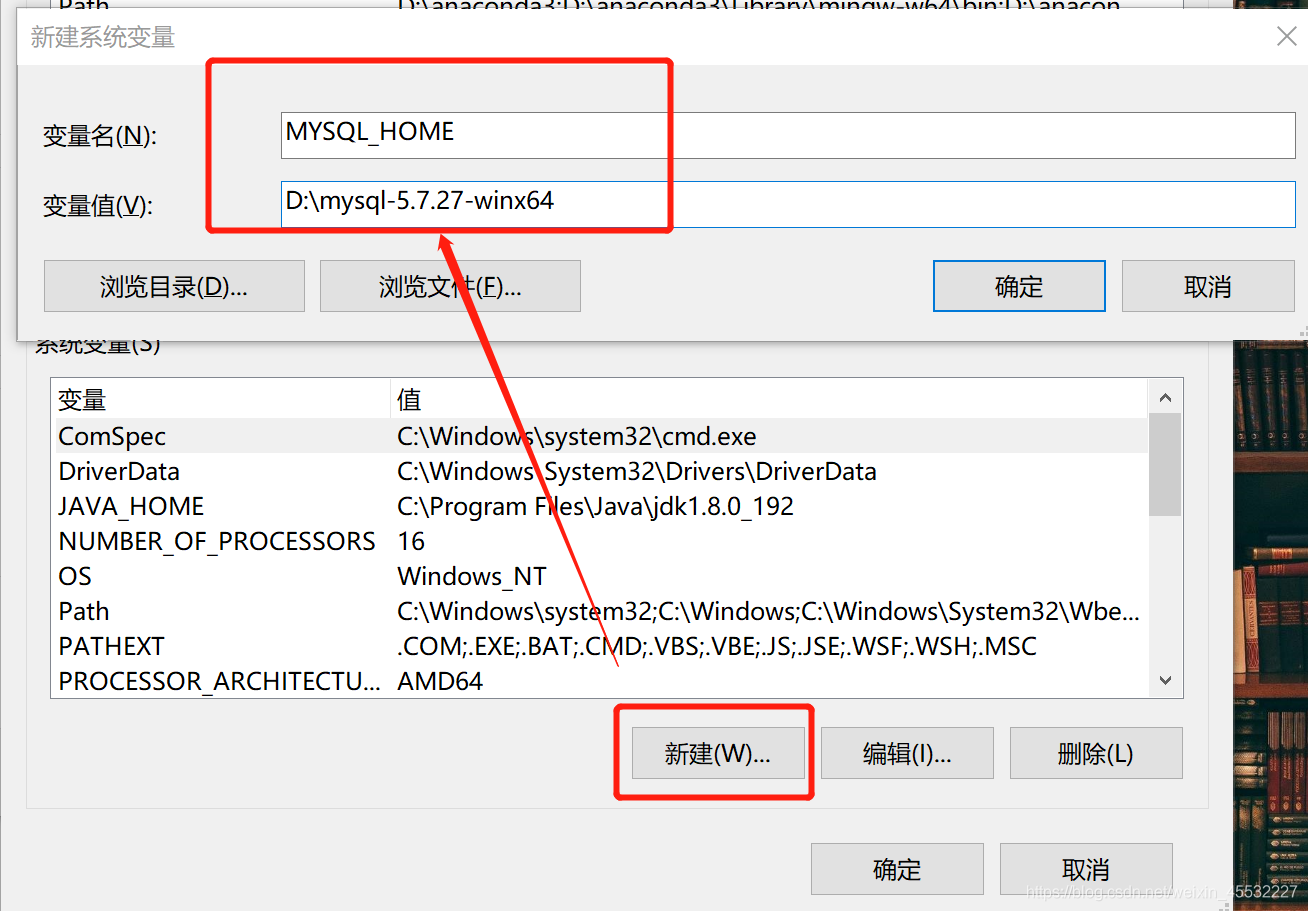Image resolution: width=1308 pixels, height=911 pixels.
Task: Close the 新建系统变量 dialog
Action: click(1286, 37)
